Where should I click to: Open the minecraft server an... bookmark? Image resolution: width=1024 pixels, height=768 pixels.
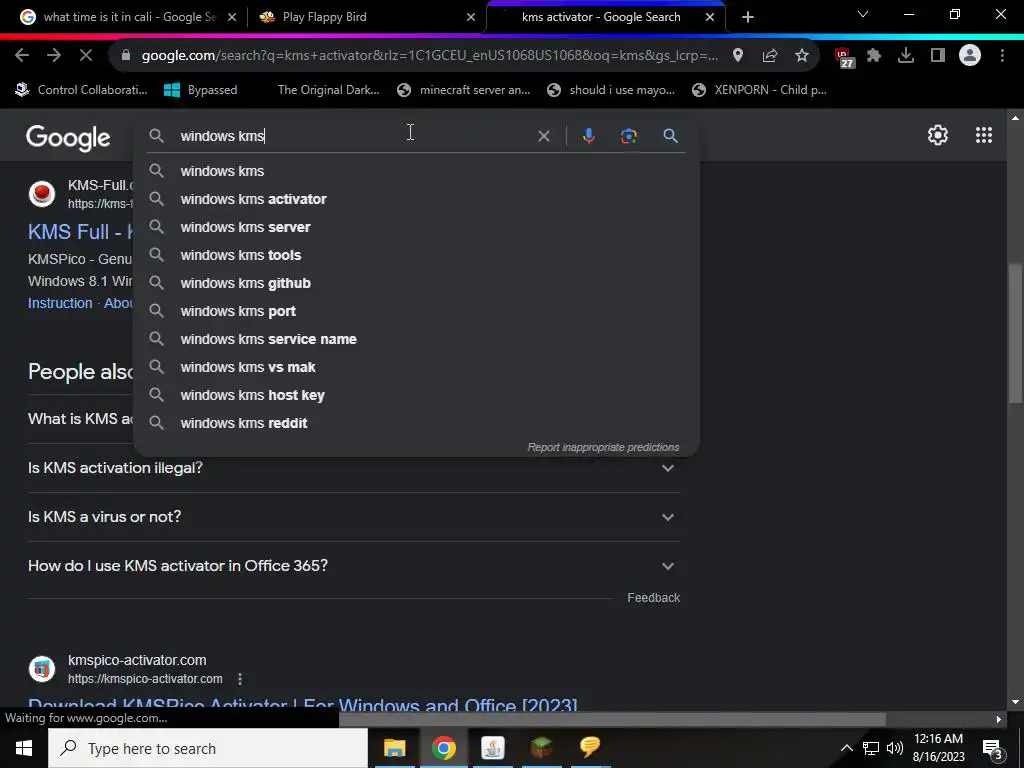(x=464, y=90)
